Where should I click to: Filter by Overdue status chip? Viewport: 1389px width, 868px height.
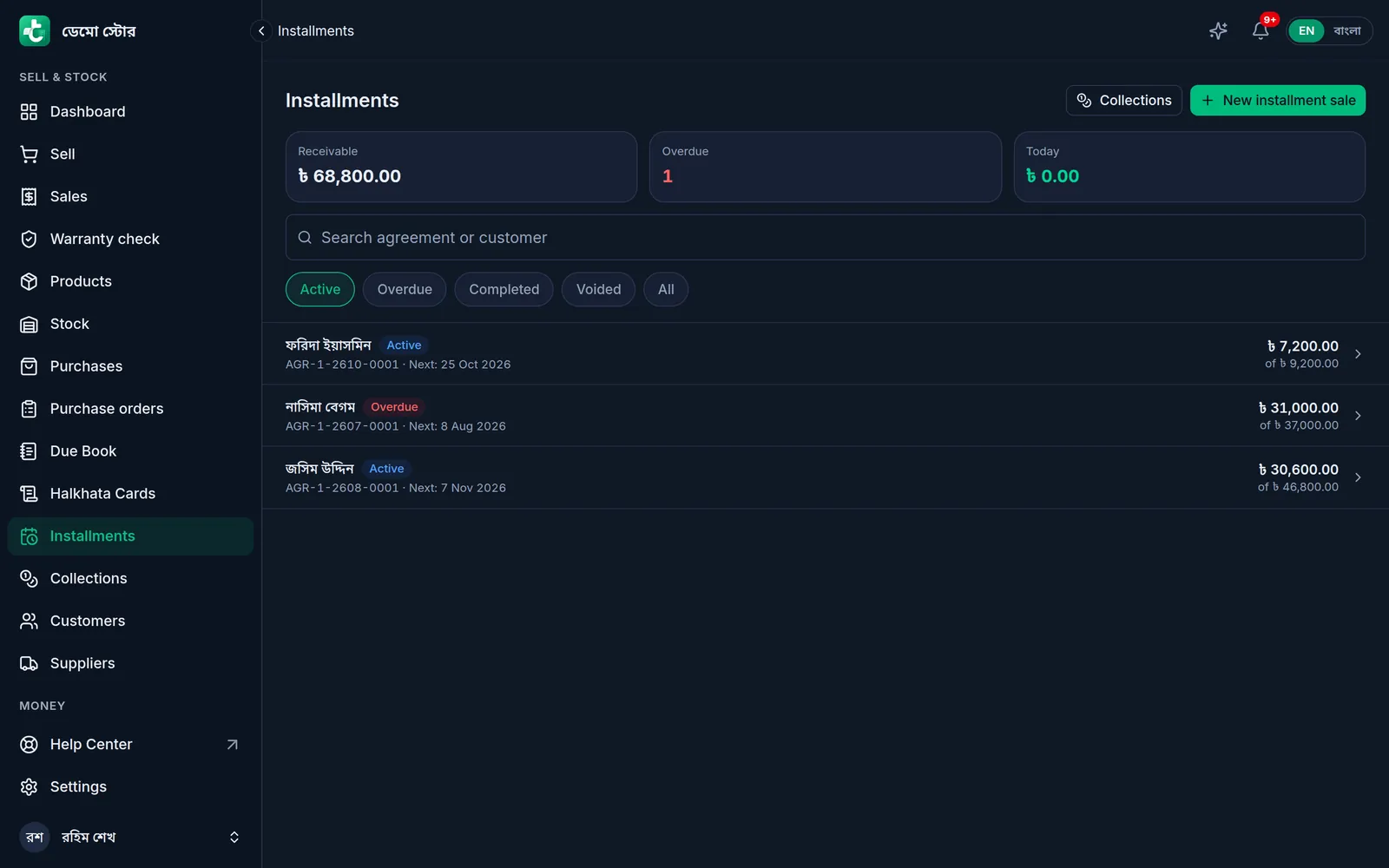405,289
